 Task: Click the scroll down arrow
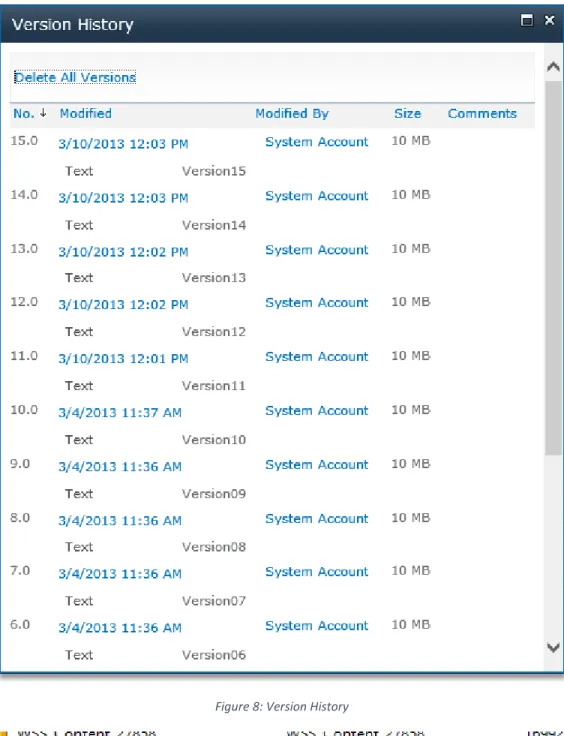point(553,648)
